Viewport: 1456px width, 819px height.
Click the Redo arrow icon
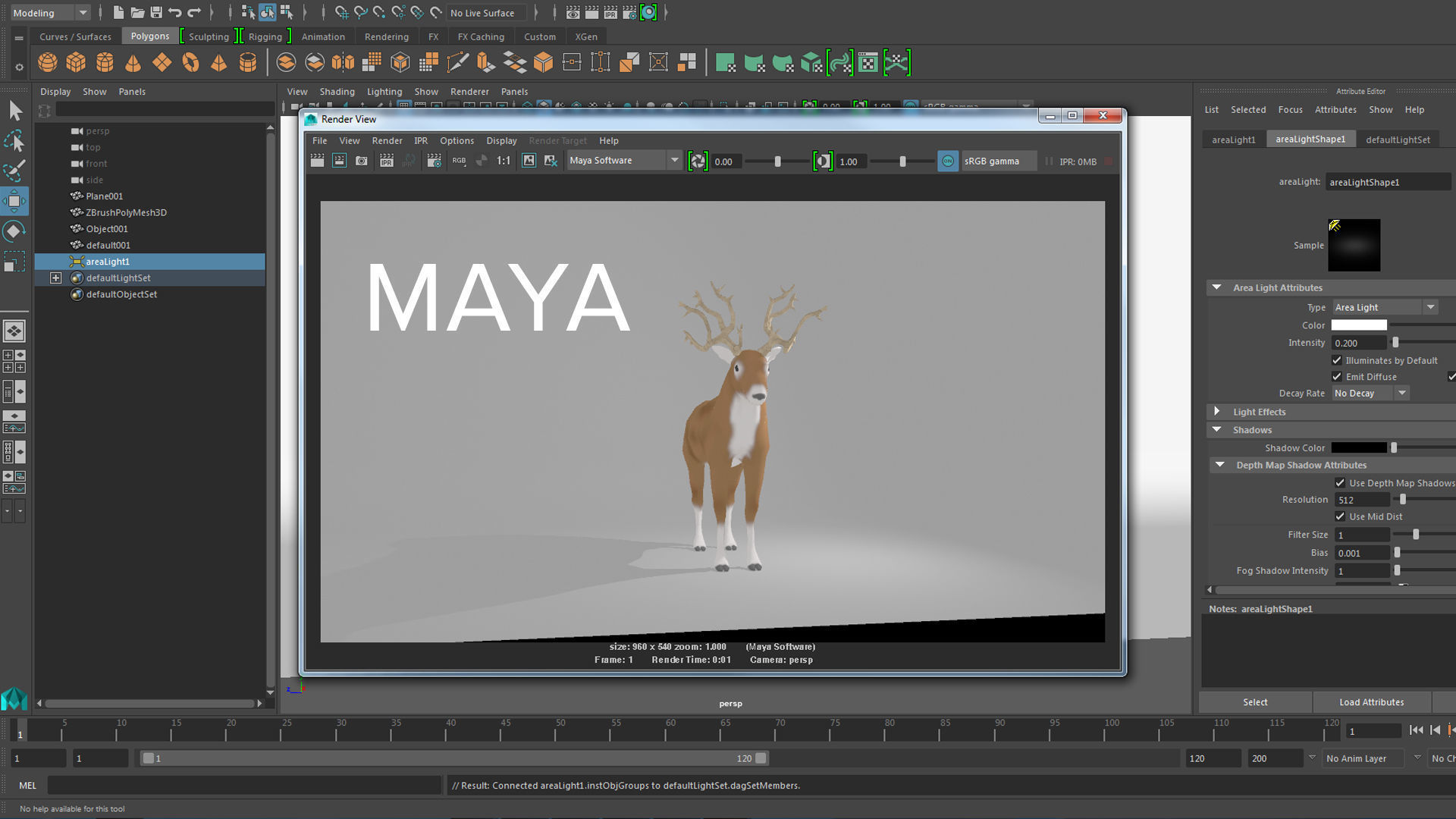point(194,12)
